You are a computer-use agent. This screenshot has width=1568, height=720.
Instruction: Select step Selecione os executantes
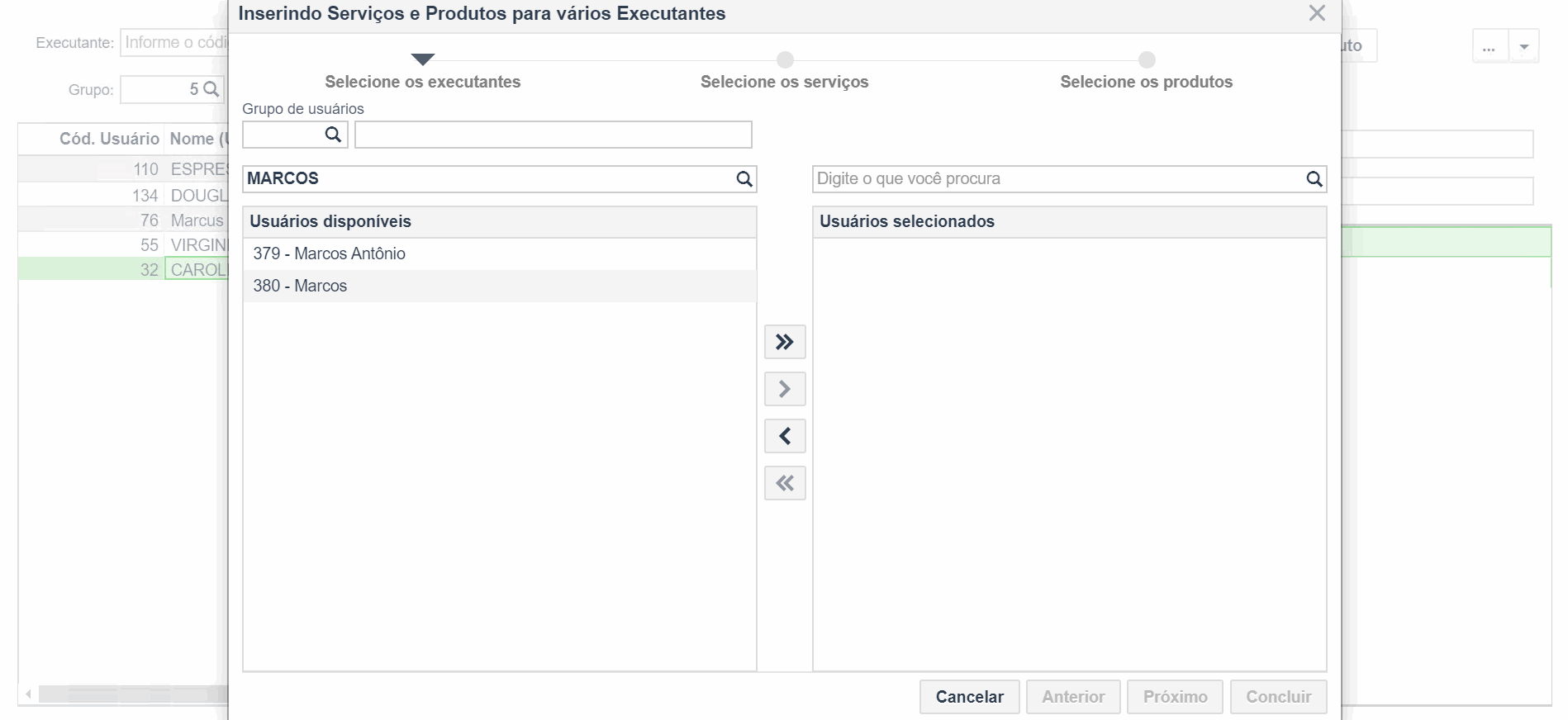coord(423,82)
